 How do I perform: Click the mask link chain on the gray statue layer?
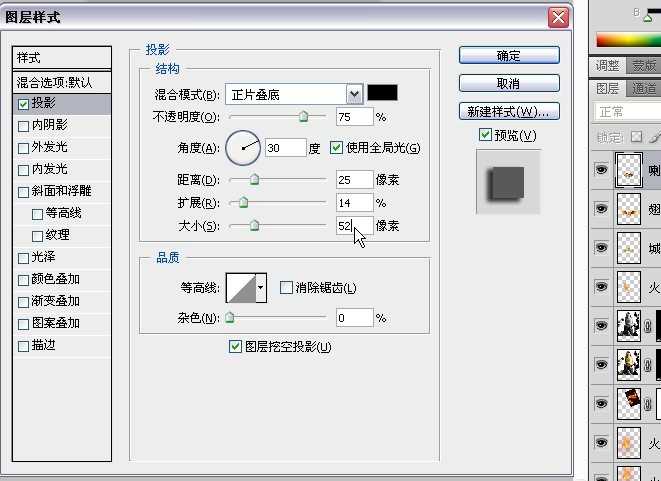[648, 326]
